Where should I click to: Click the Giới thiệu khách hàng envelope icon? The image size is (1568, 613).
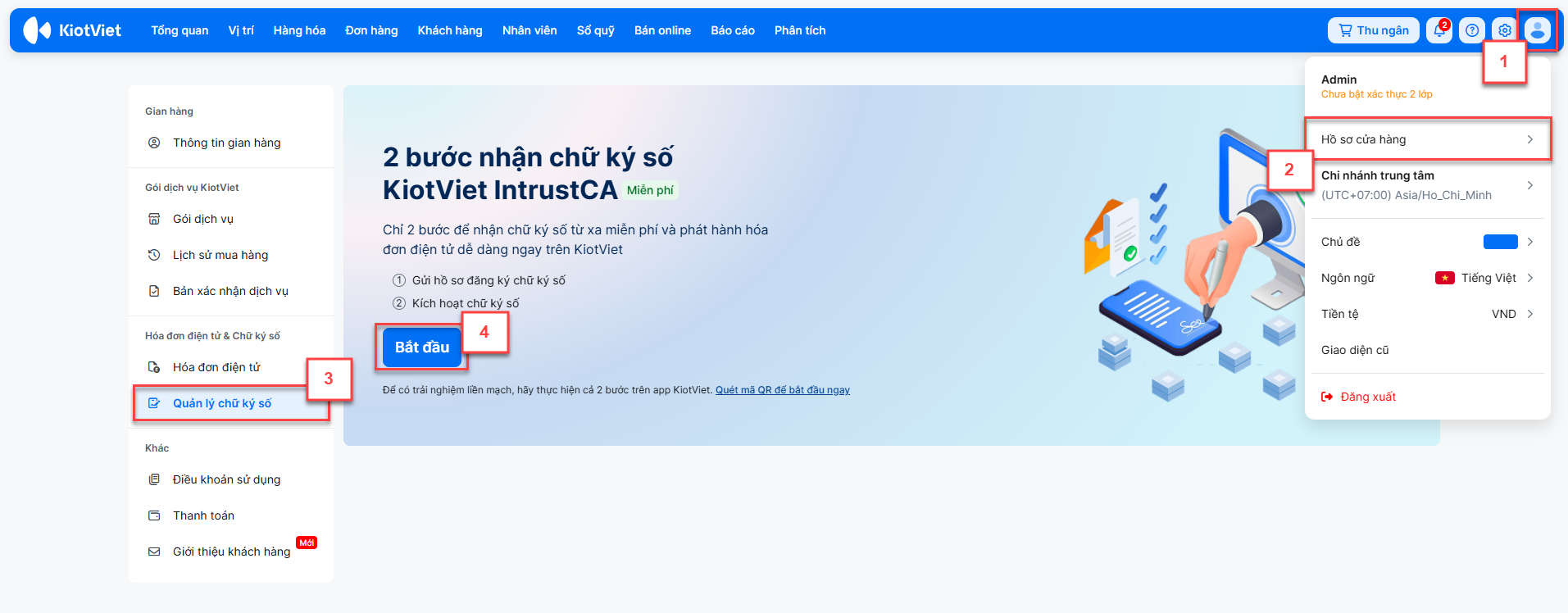pos(154,552)
